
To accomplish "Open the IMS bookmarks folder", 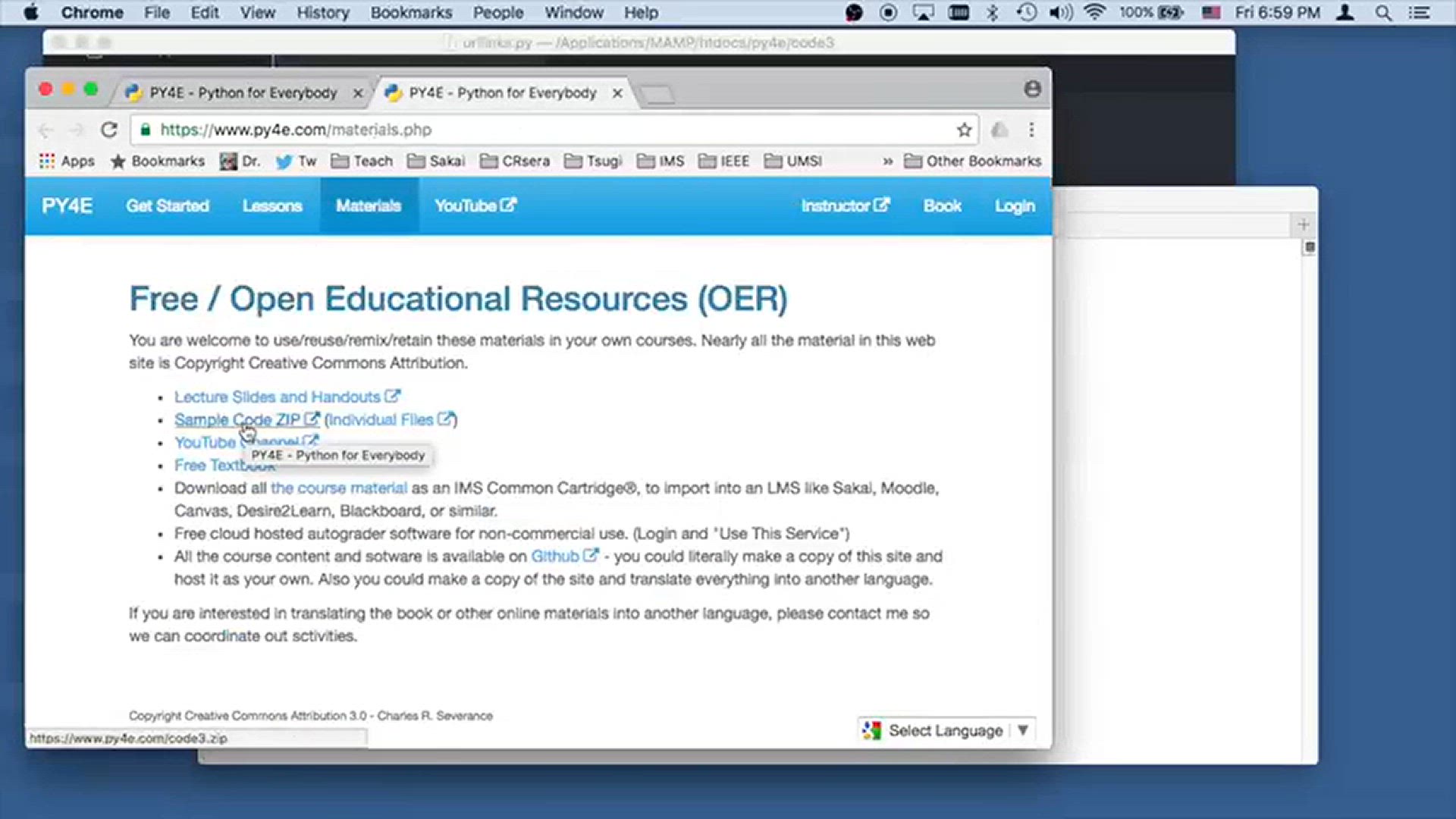I will tap(661, 161).
